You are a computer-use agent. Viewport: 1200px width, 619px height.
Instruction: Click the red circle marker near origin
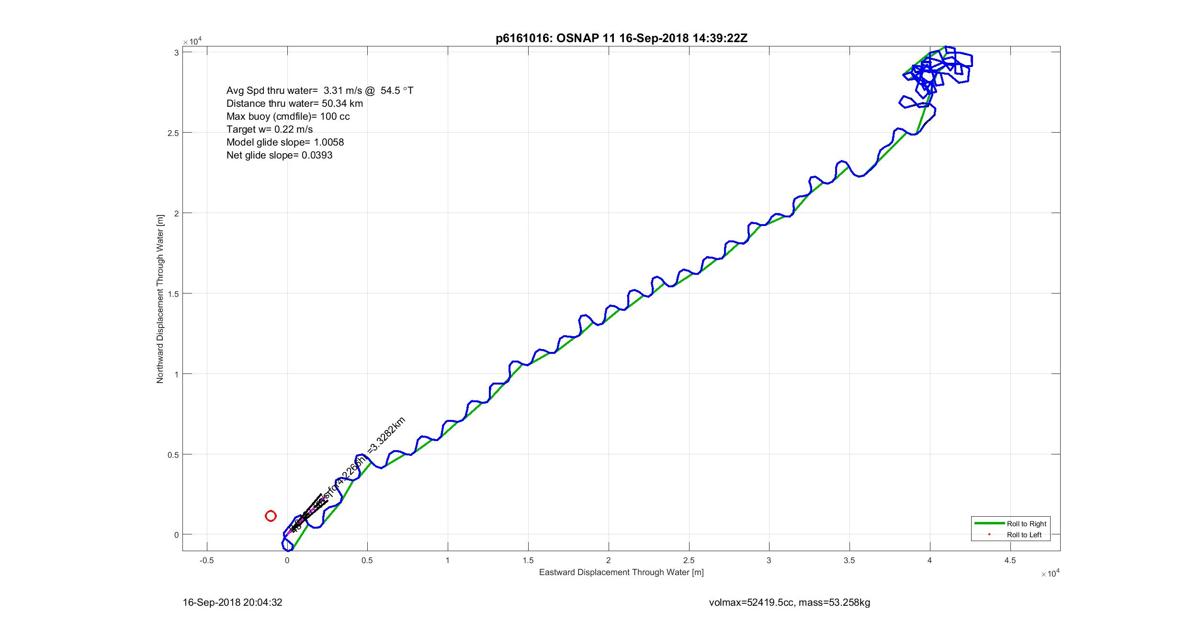coord(270,516)
